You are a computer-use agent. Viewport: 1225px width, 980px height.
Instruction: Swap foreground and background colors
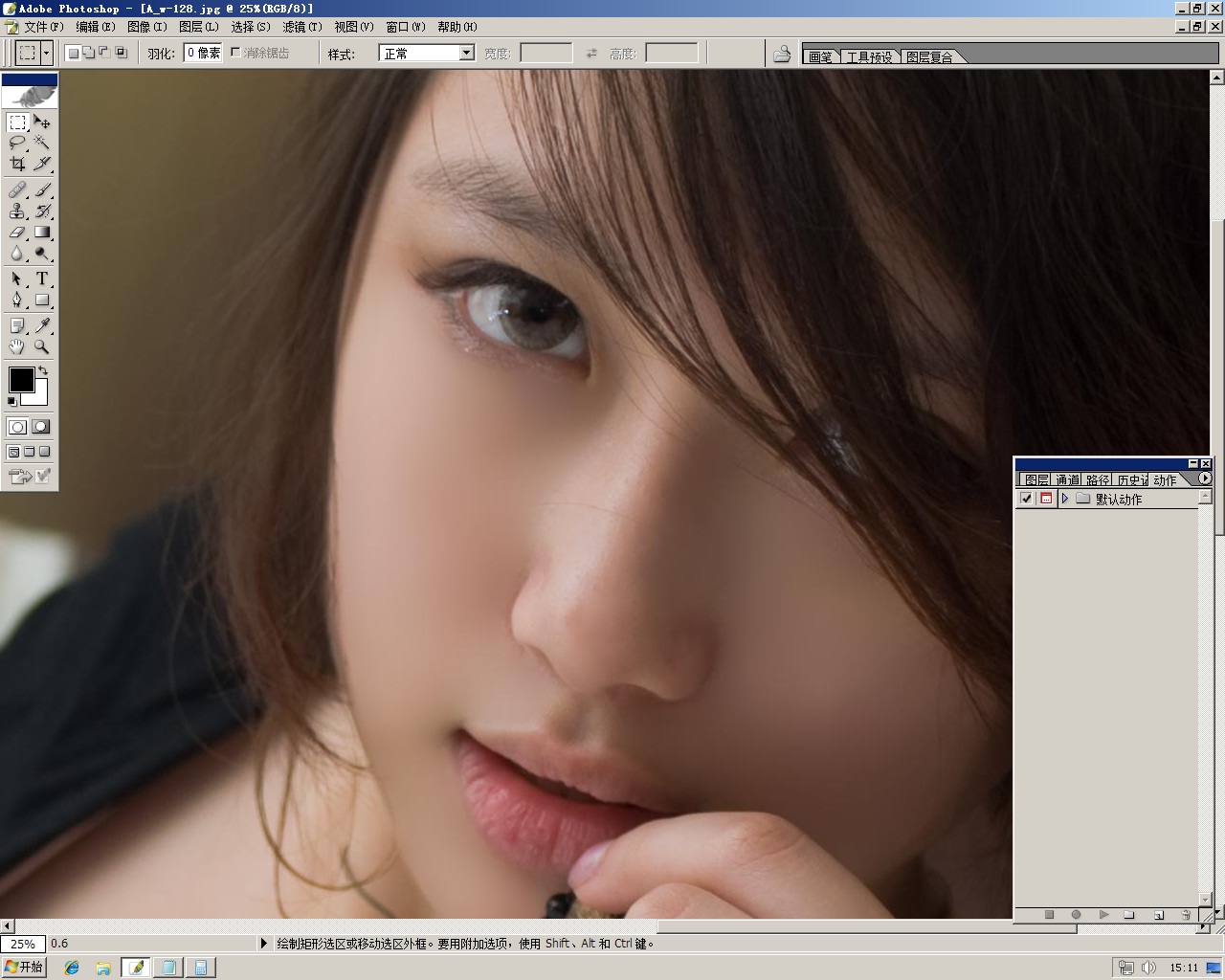[x=43, y=370]
